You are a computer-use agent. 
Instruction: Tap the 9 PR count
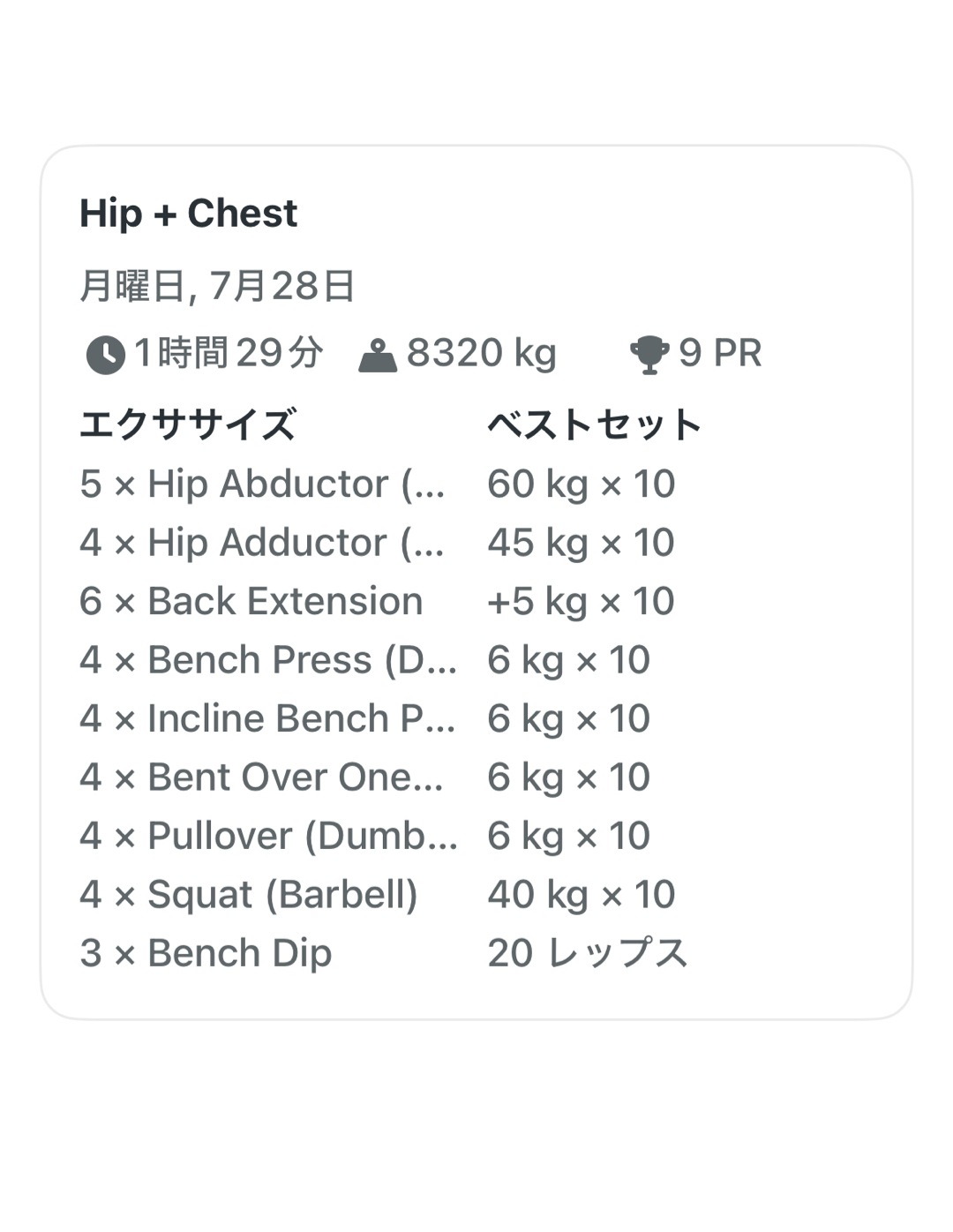(719, 353)
